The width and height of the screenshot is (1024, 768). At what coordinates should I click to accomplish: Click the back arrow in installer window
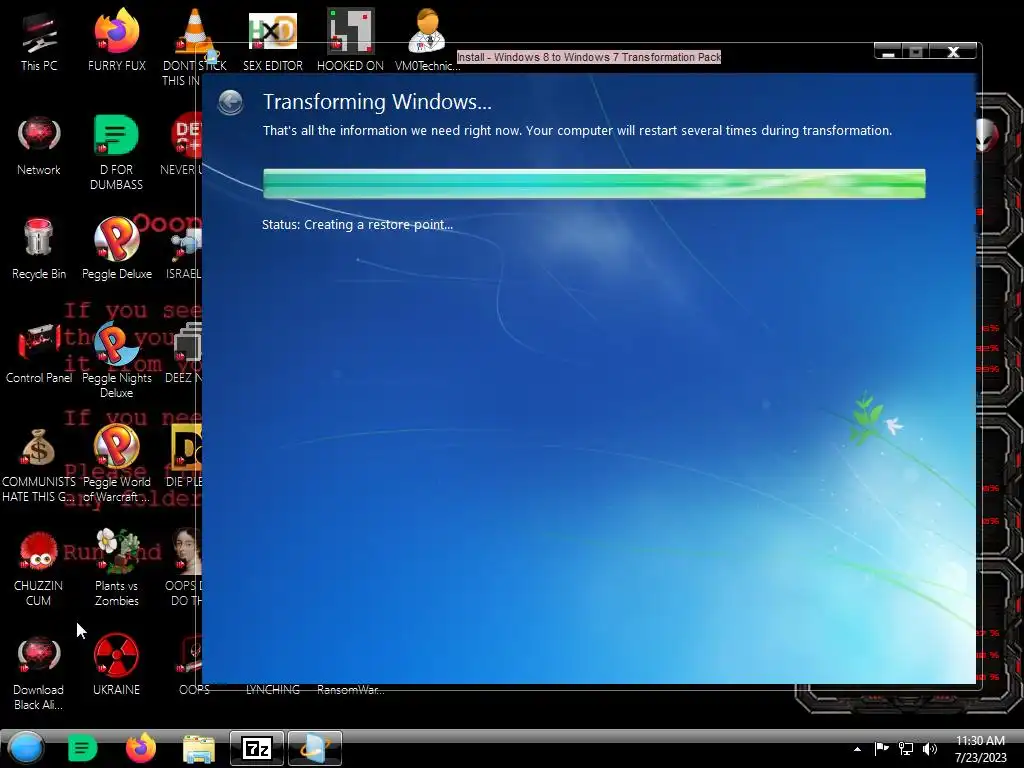point(231,103)
